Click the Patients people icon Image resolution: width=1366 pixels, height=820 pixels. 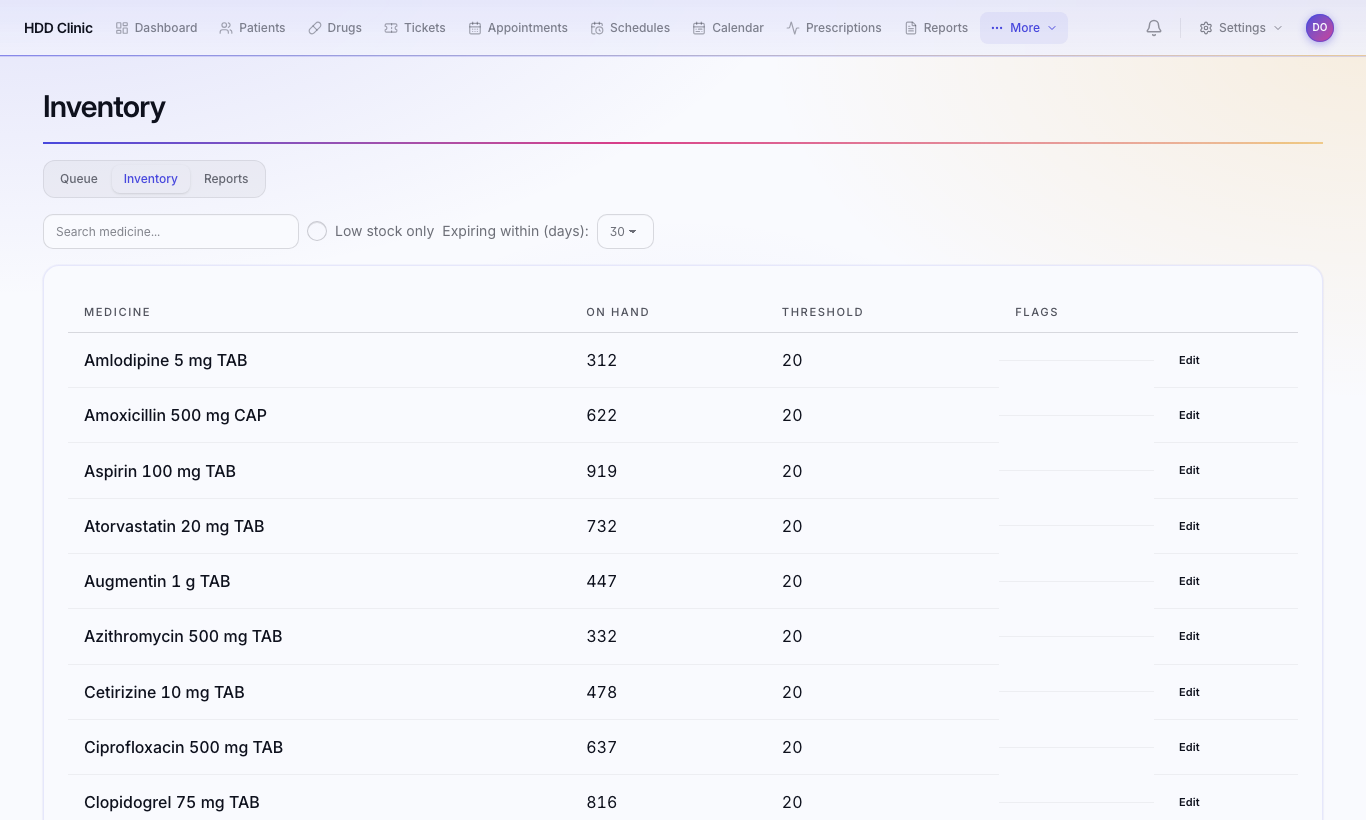226,28
